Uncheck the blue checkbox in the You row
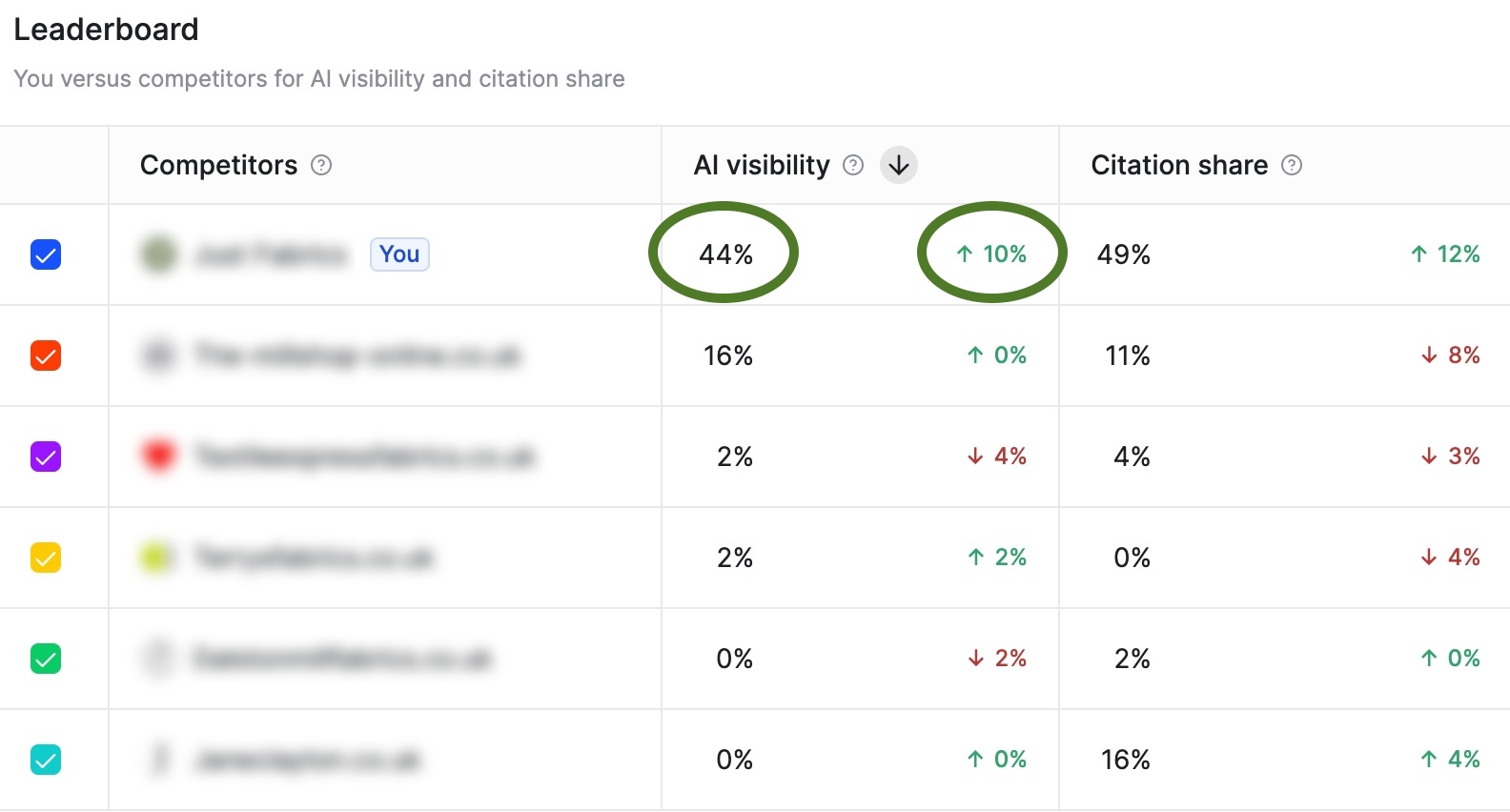The height and width of the screenshot is (812, 1510). pos(45,254)
